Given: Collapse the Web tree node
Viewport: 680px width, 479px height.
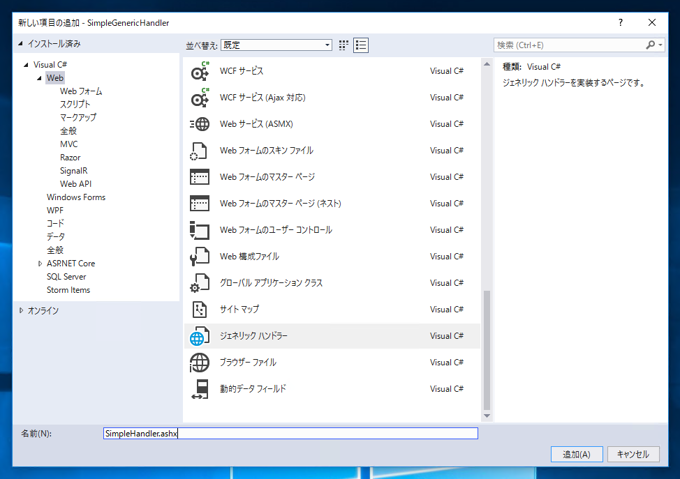Looking at the screenshot, I should [39, 78].
